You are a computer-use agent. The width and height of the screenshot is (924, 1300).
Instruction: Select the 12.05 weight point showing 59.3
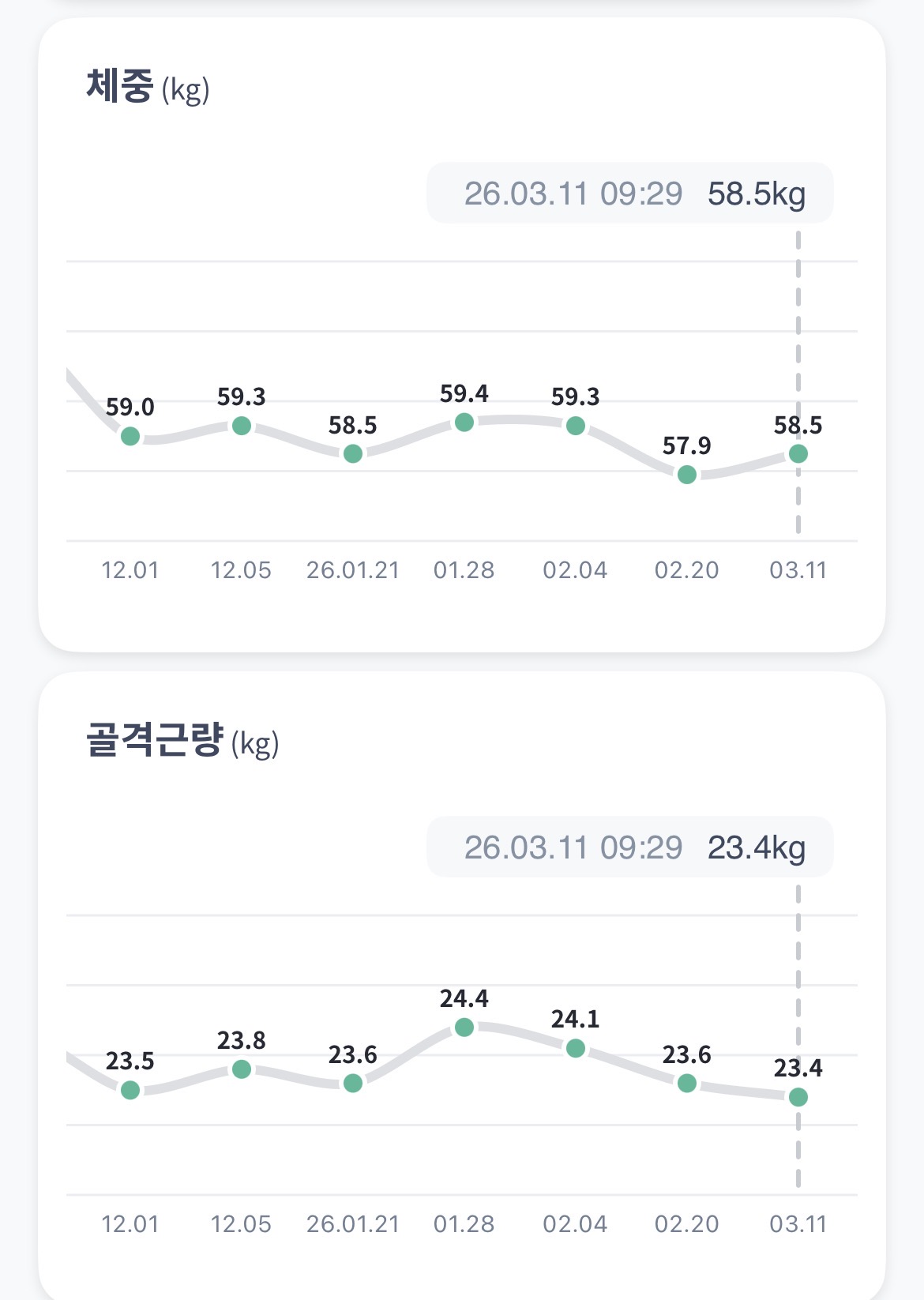[242, 426]
